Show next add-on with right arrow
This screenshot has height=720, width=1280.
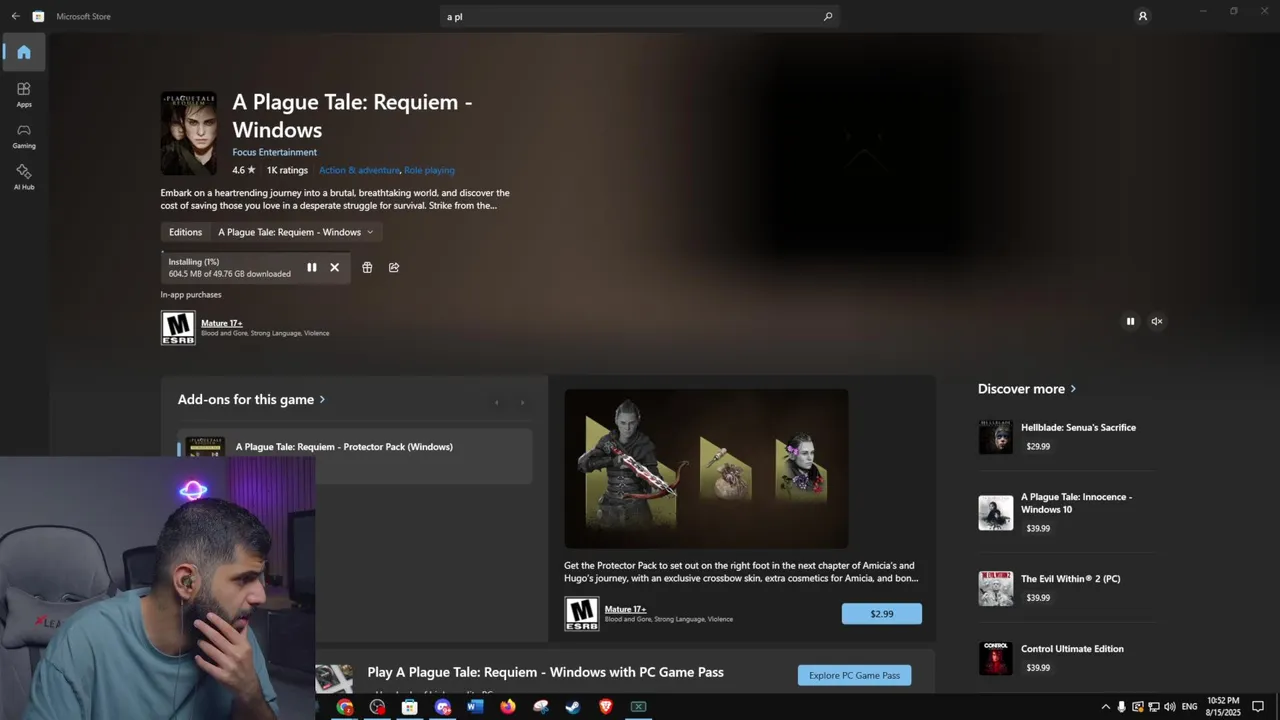click(x=522, y=402)
